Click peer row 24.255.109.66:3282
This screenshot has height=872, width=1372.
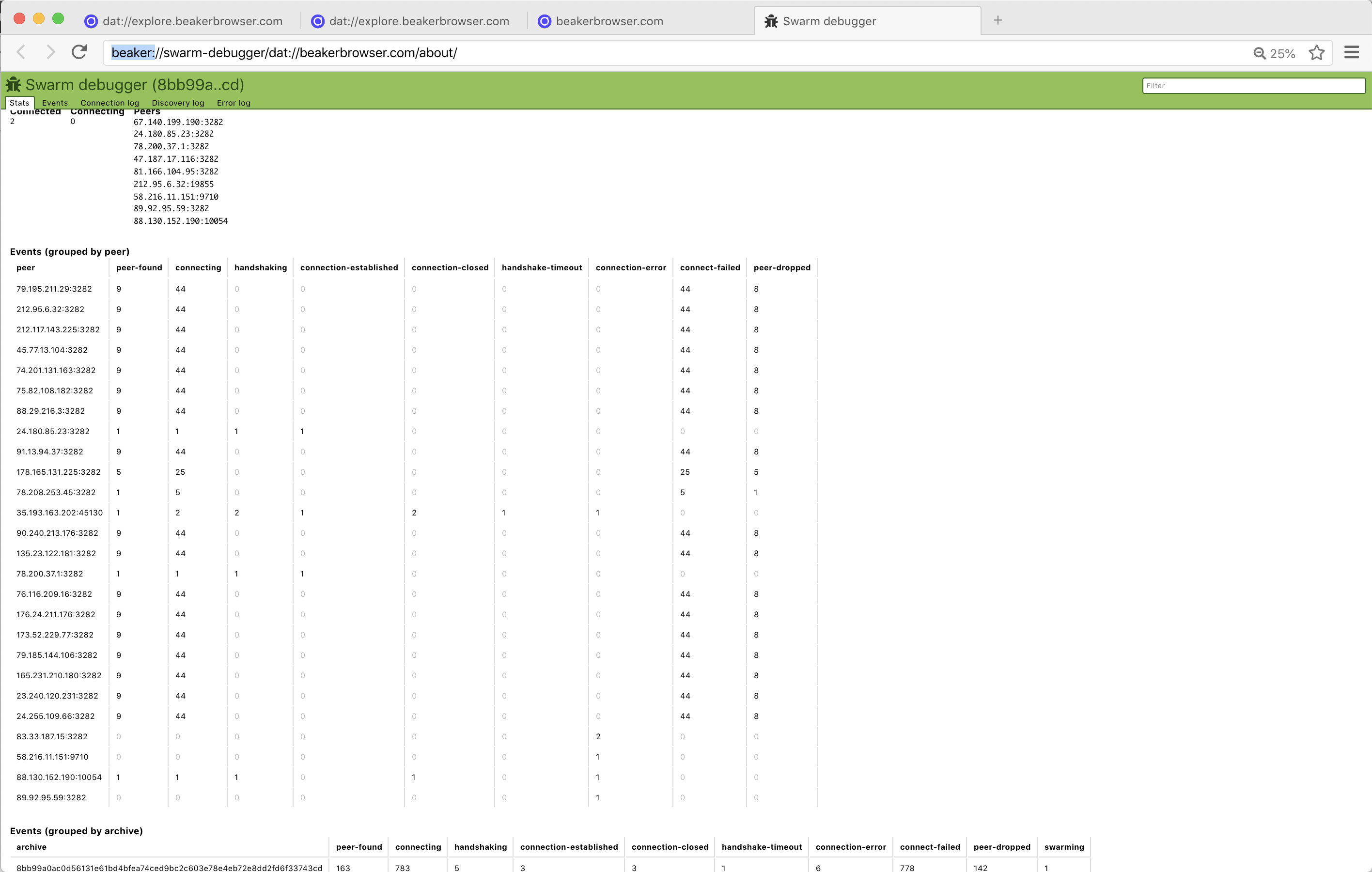click(413, 716)
